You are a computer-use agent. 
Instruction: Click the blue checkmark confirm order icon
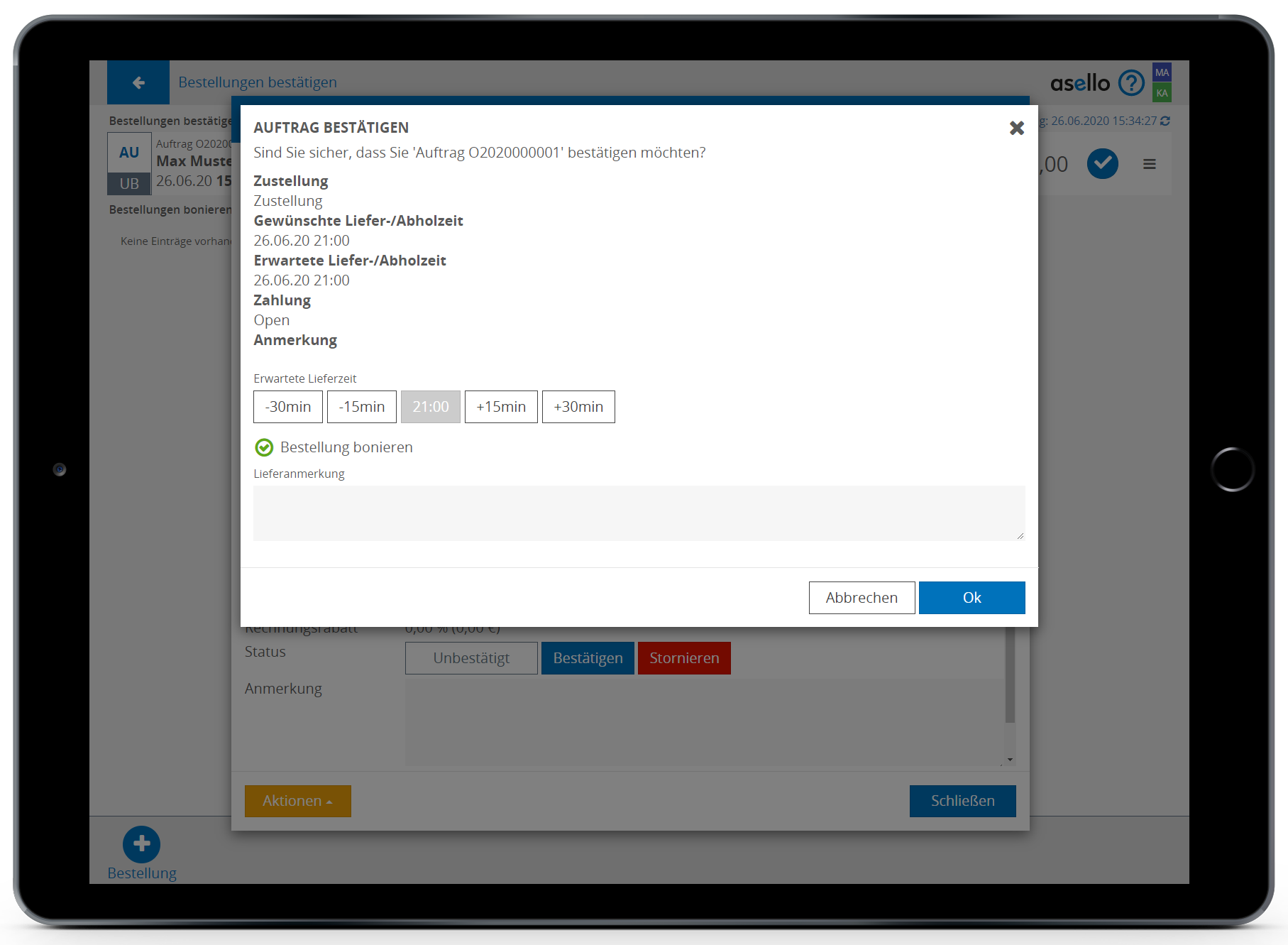(x=1102, y=164)
